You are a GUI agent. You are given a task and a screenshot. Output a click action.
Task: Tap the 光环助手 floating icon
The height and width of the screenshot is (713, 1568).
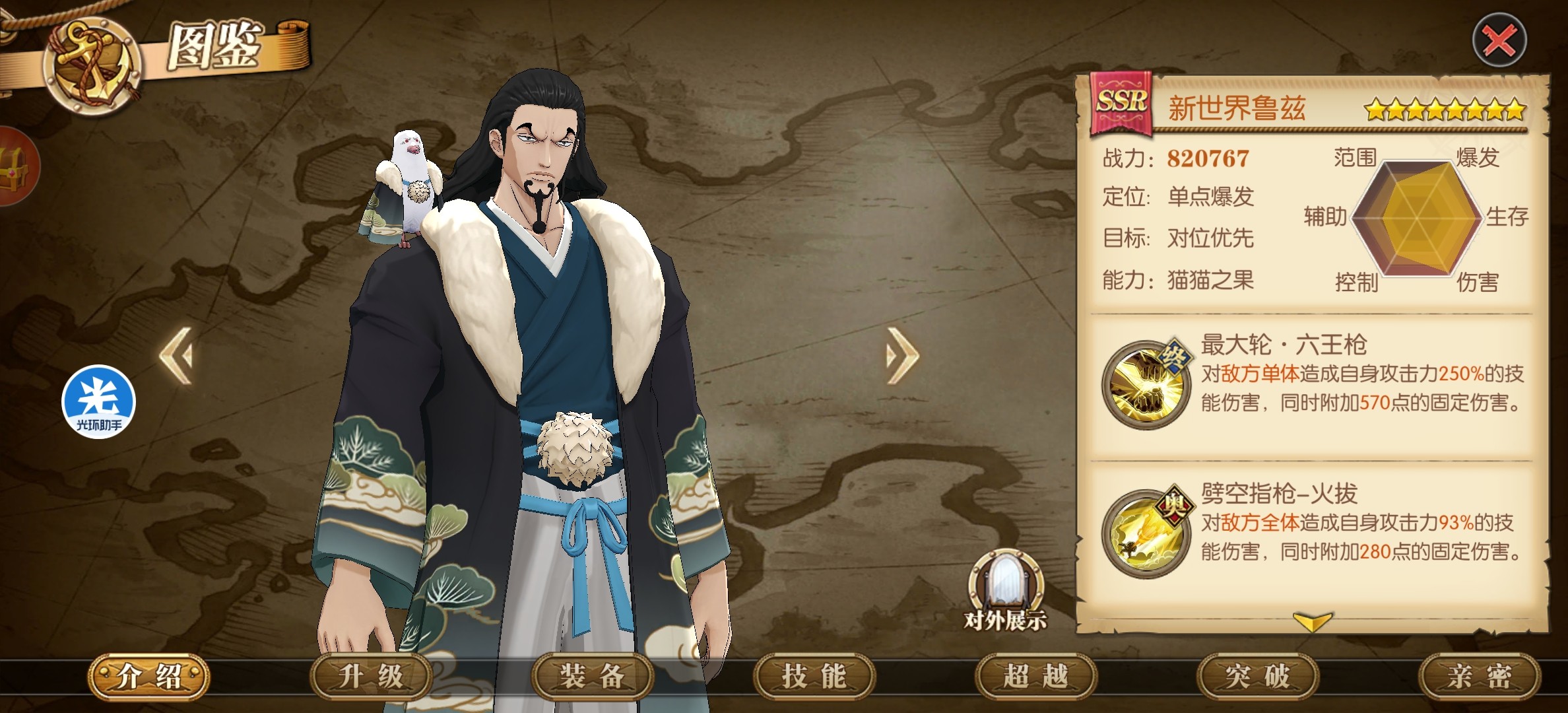pyautogui.click(x=98, y=401)
